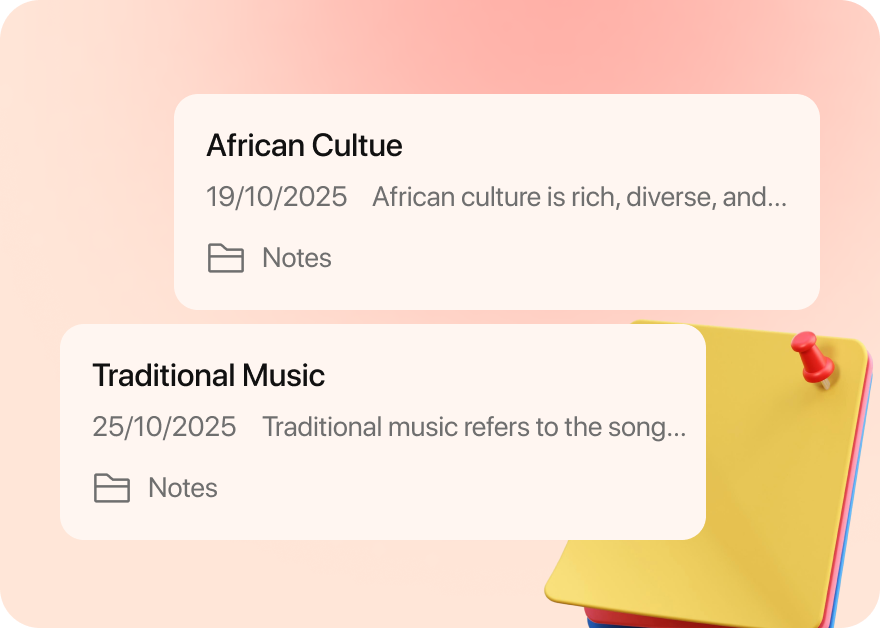Click the date 19/10/2025
The height and width of the screenshot is (628, 880).
pos(276,197)
